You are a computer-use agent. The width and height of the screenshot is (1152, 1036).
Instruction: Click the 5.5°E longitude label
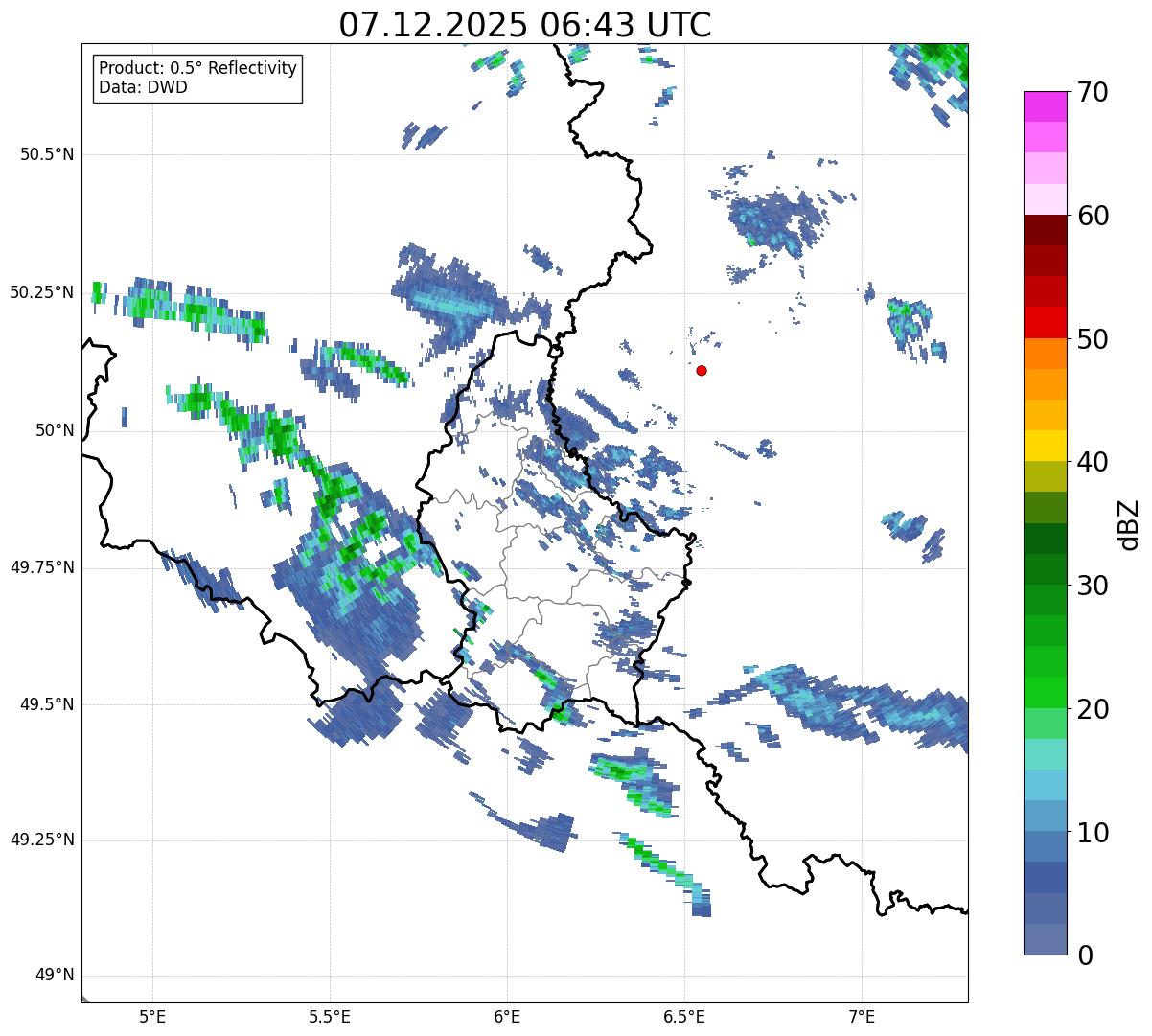[x=330, y=1016]
